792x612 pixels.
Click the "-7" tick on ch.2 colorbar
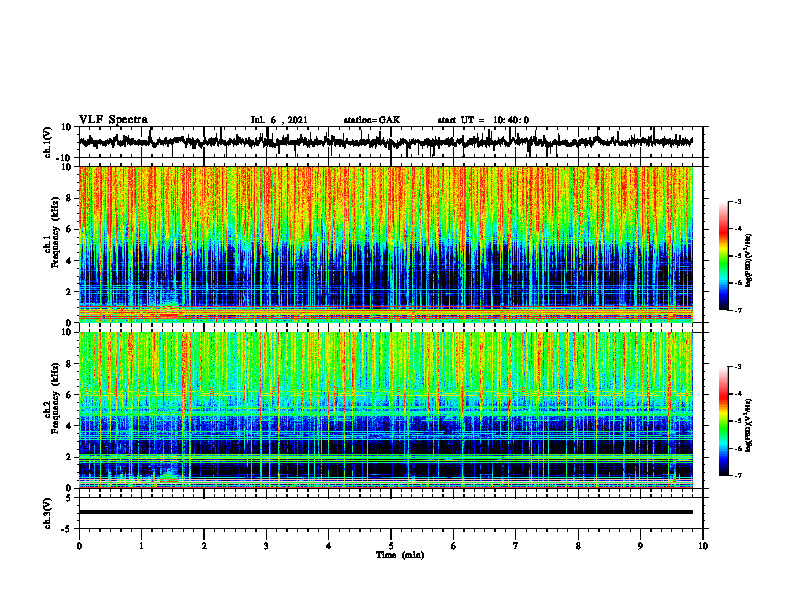coord(737,476)
